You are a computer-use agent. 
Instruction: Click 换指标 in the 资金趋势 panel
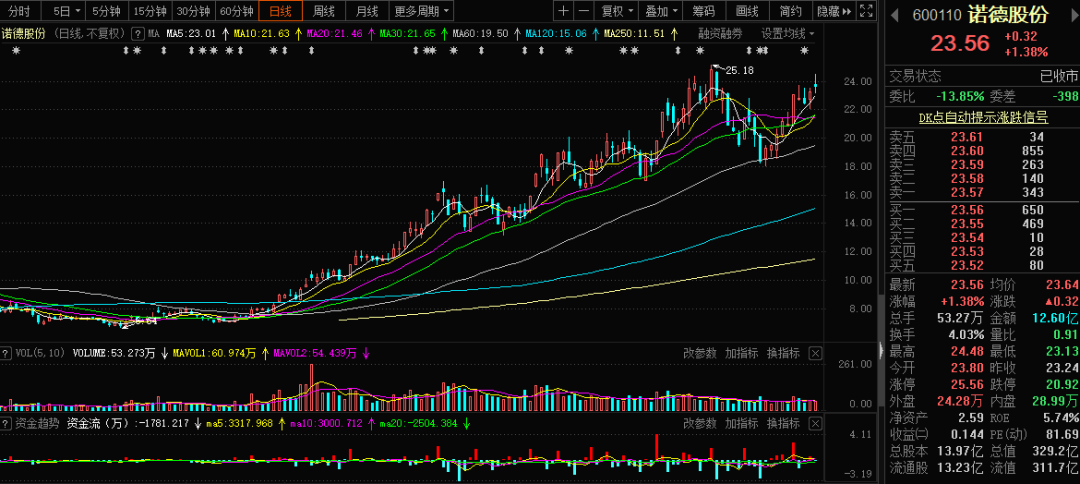(x=784, y=423)
